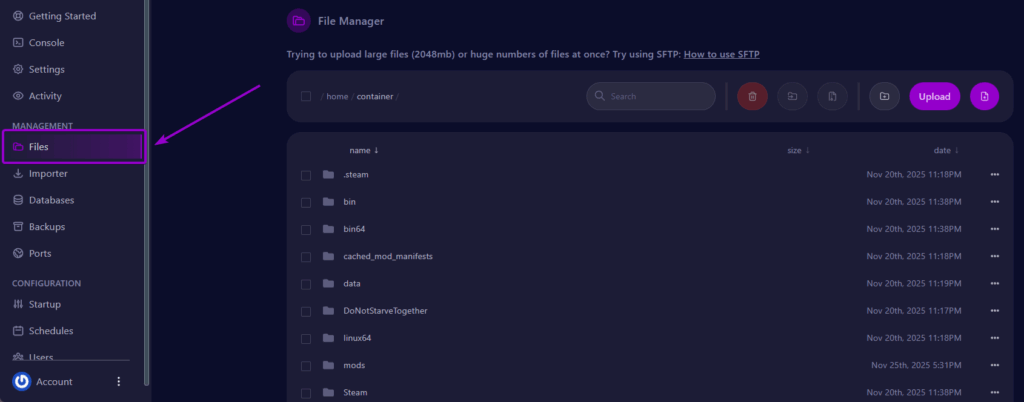
Task: Select the cached_mod_manifests folder checkbox
Action: pos(306,257)
